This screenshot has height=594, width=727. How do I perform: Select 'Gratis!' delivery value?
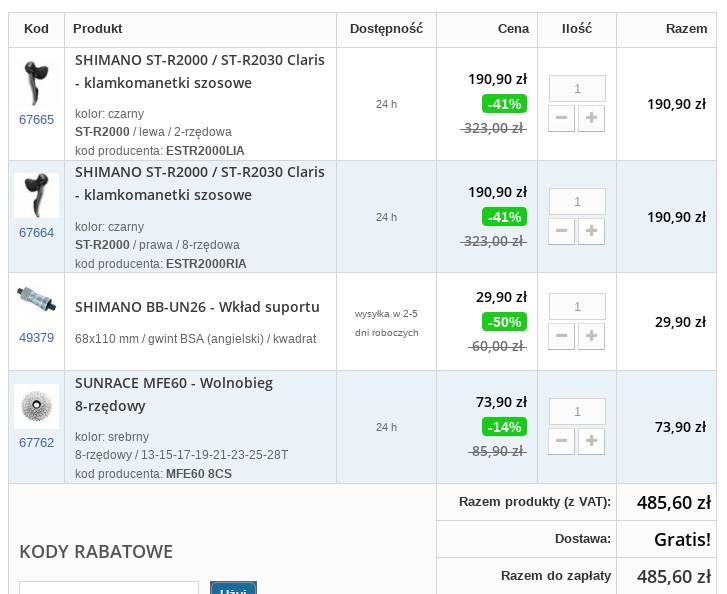682,539
